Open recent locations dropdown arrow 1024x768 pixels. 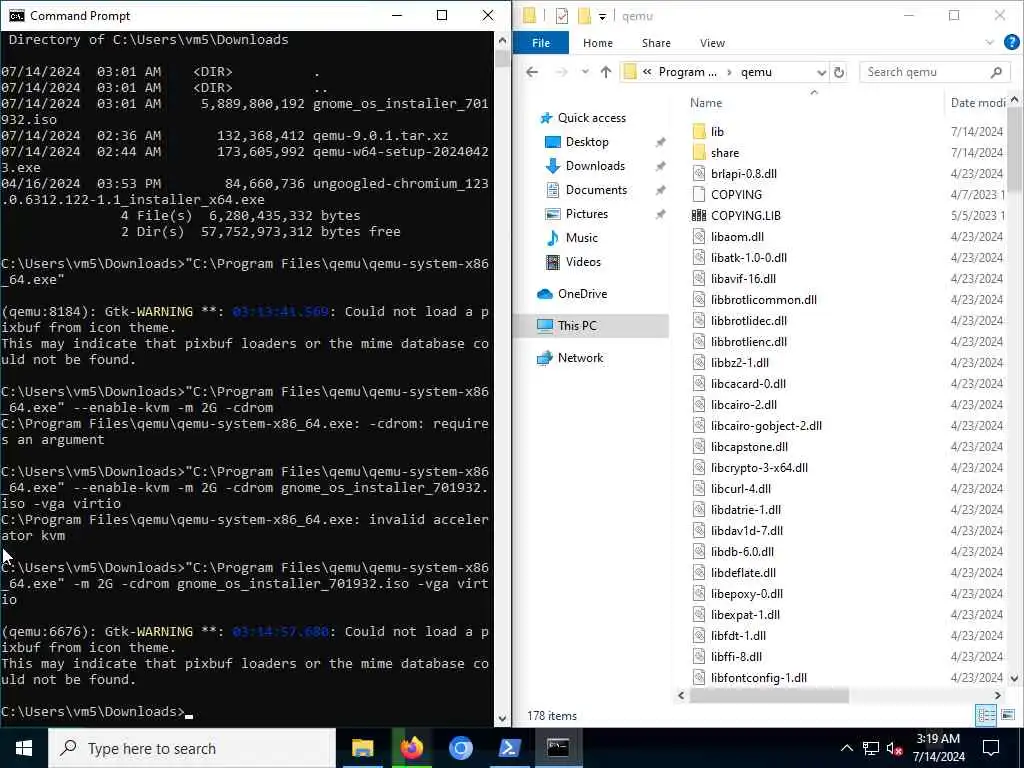pyautogui.click(x=584, y=72)
